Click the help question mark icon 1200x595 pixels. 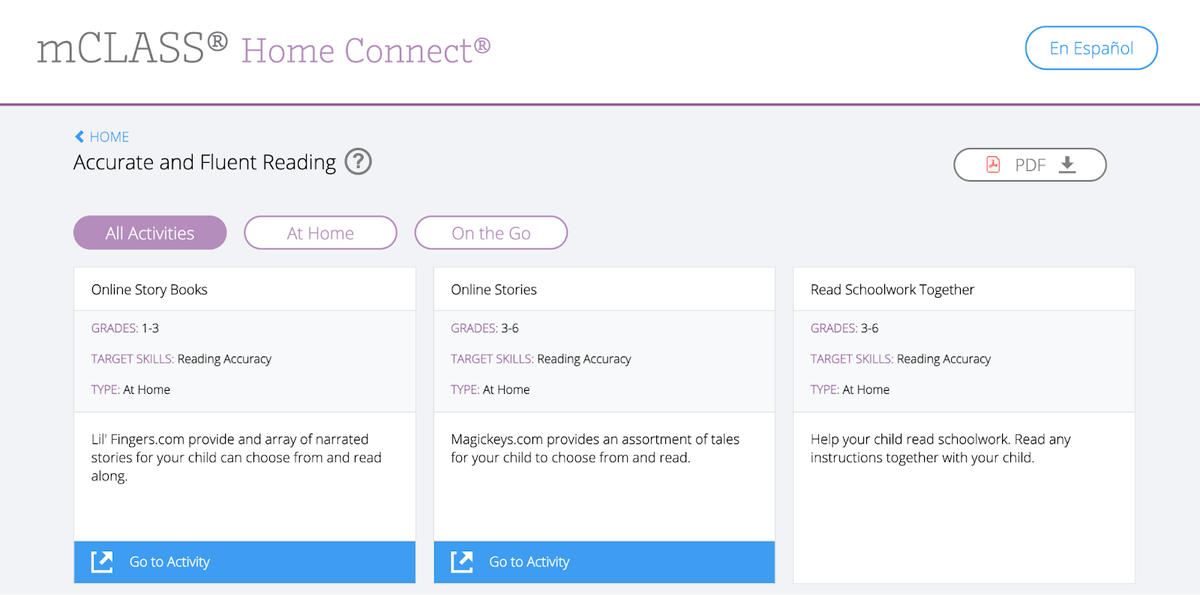(358, 162)
